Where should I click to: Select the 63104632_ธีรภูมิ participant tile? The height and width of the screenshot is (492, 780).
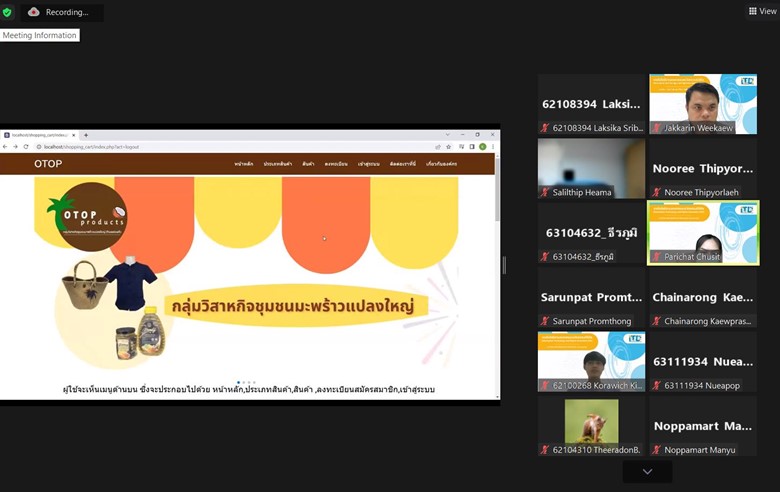591,233
